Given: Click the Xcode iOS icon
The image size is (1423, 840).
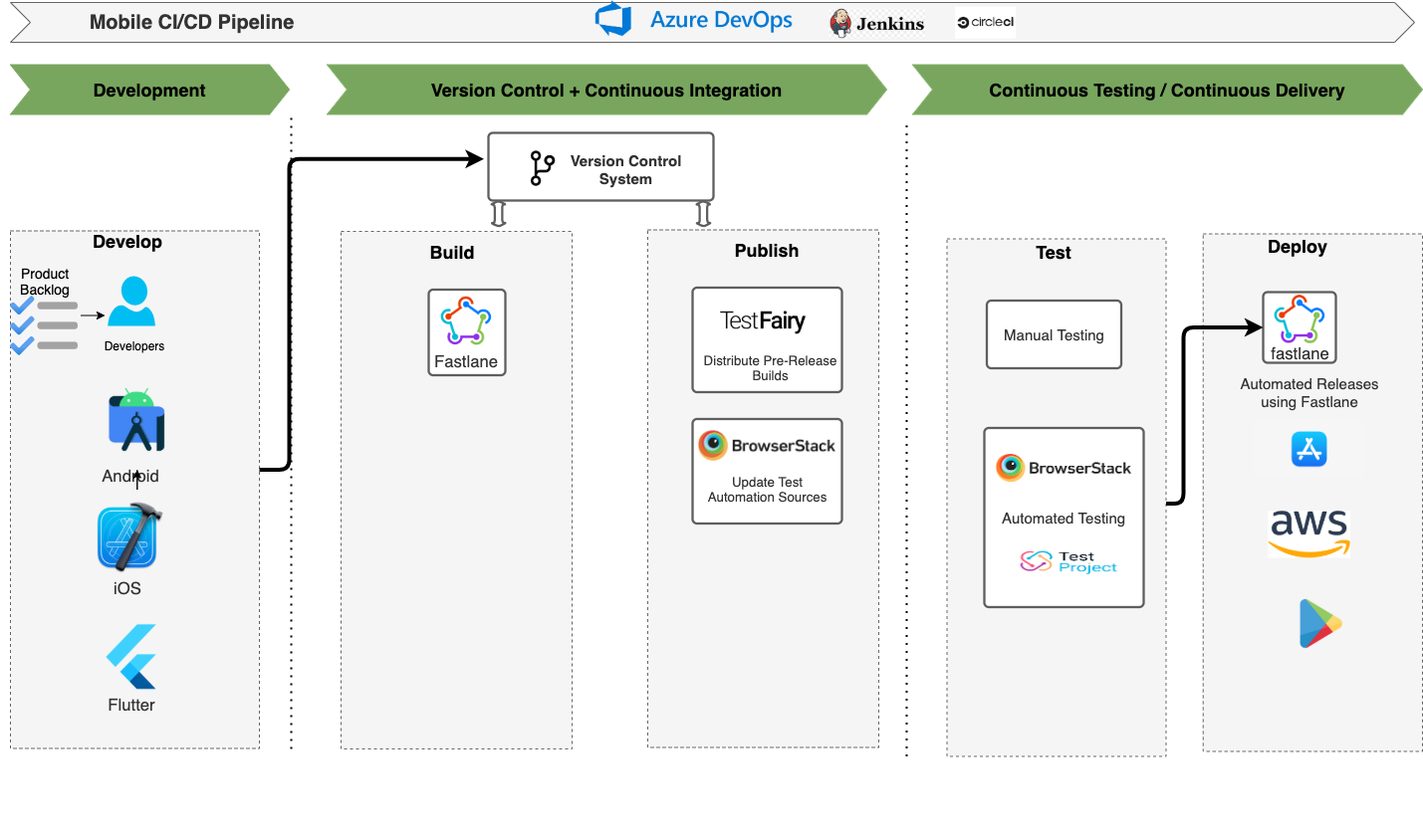Looking at the screenshot, I should click(129, 535).
